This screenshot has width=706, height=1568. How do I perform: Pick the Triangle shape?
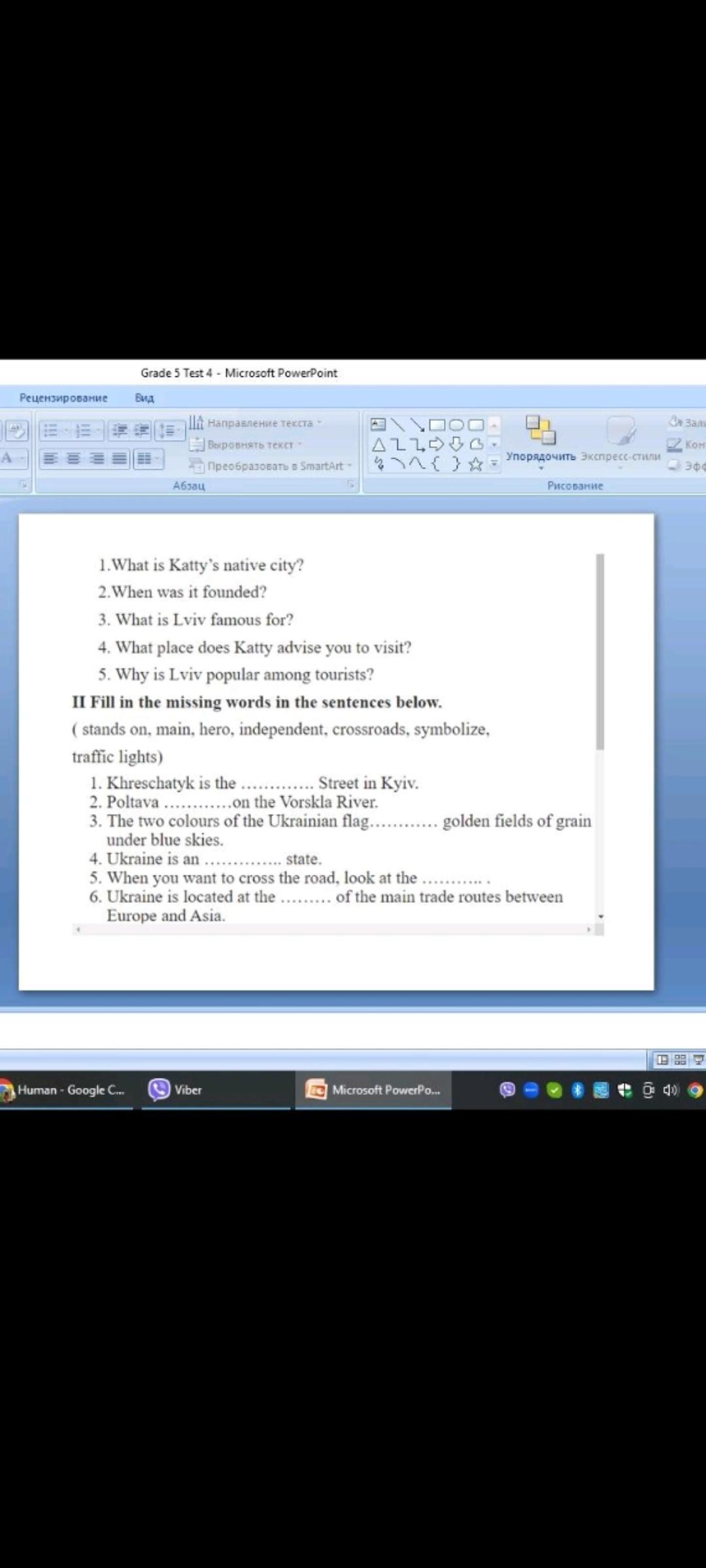[x=378, y=444]
